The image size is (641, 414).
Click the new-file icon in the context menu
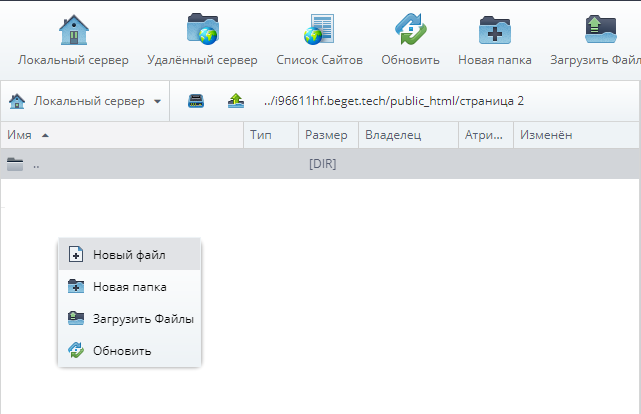pos(76,254)
